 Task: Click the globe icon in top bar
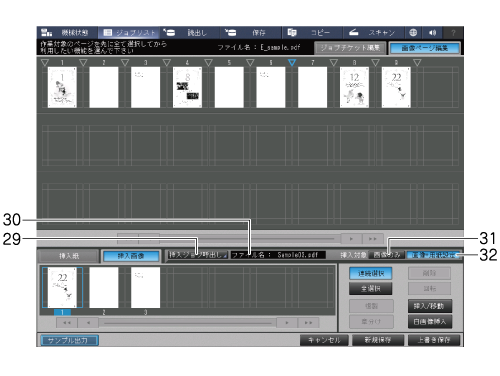(x=413, y=33)
